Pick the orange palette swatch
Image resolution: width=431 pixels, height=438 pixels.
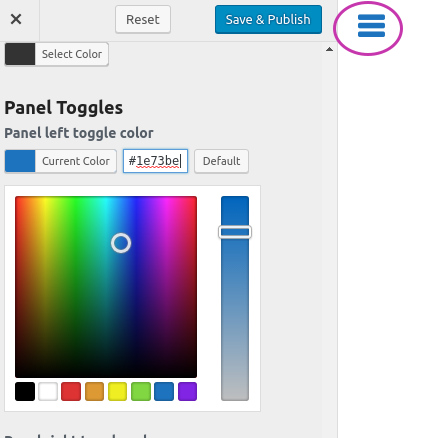[x=94, y=391]
